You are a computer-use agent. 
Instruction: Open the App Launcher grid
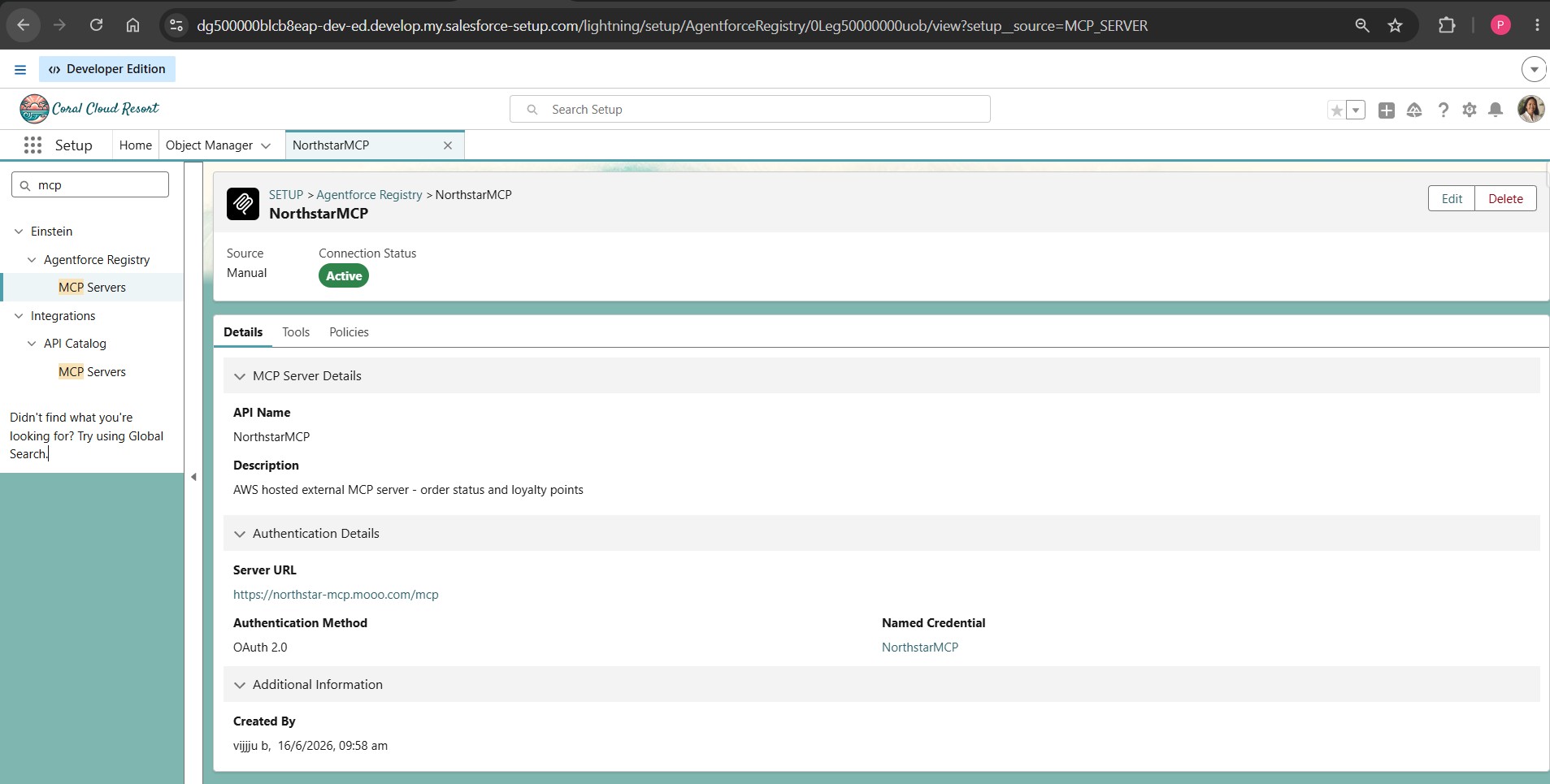pos(33,145)
